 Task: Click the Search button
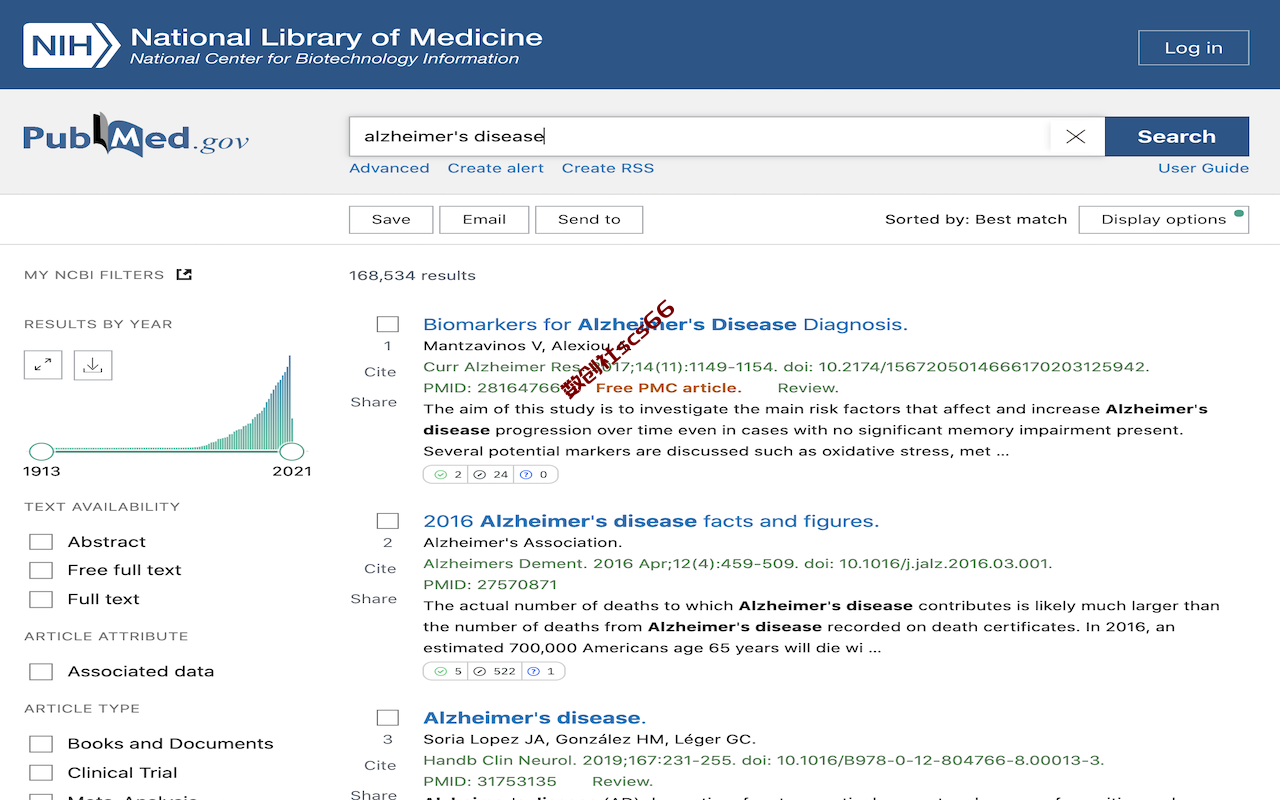click(x=1177, y=136)
